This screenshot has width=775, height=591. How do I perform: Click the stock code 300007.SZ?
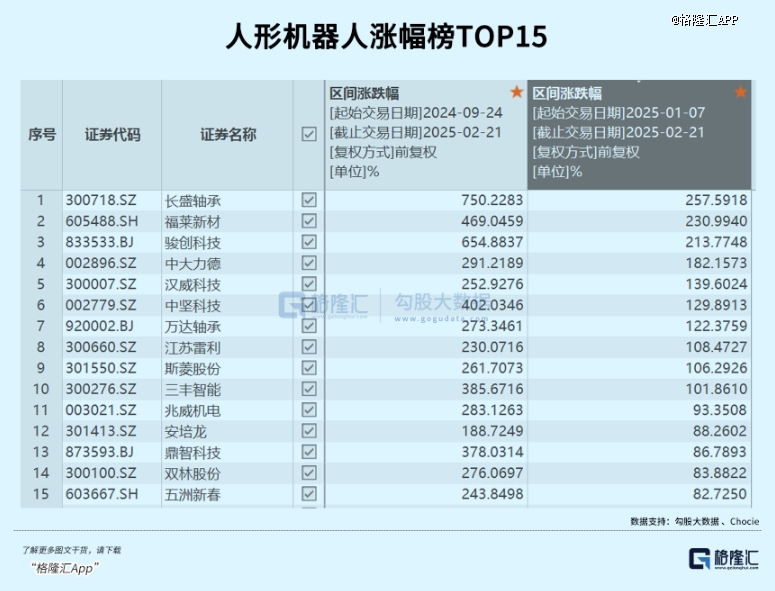click(x=101, y=284)
